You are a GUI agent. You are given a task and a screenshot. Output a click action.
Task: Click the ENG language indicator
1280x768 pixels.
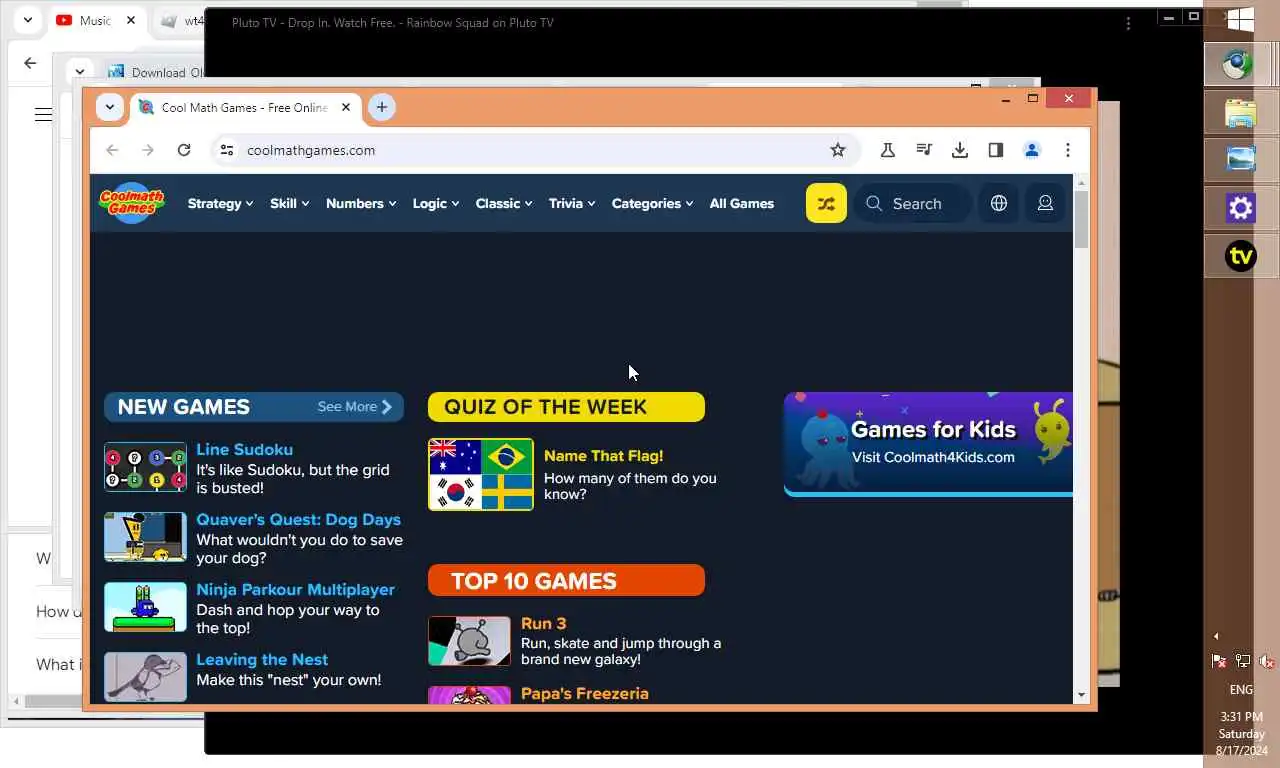pyautogui.click(x=1241, y=690)
